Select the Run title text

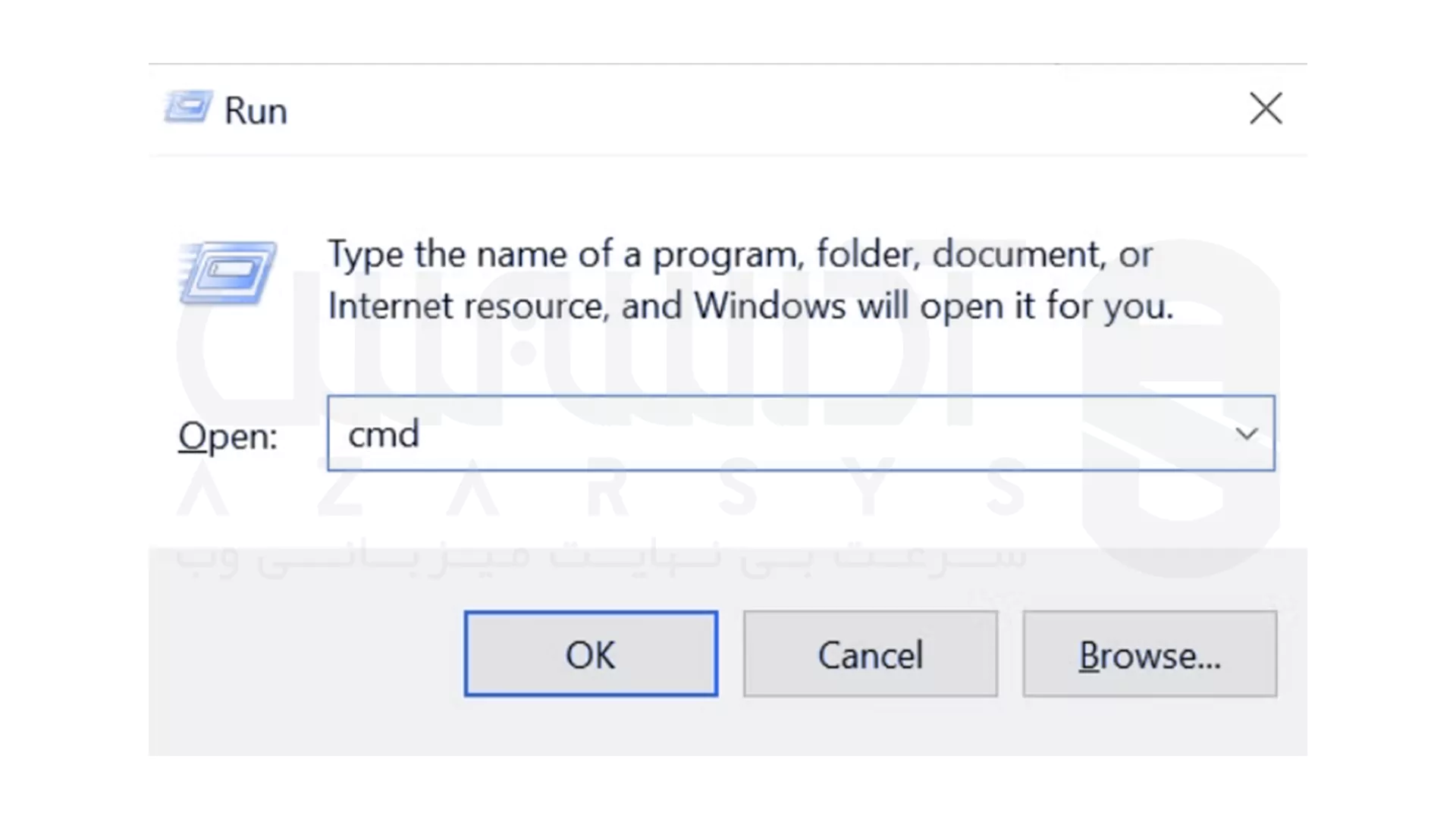(256, 111)
